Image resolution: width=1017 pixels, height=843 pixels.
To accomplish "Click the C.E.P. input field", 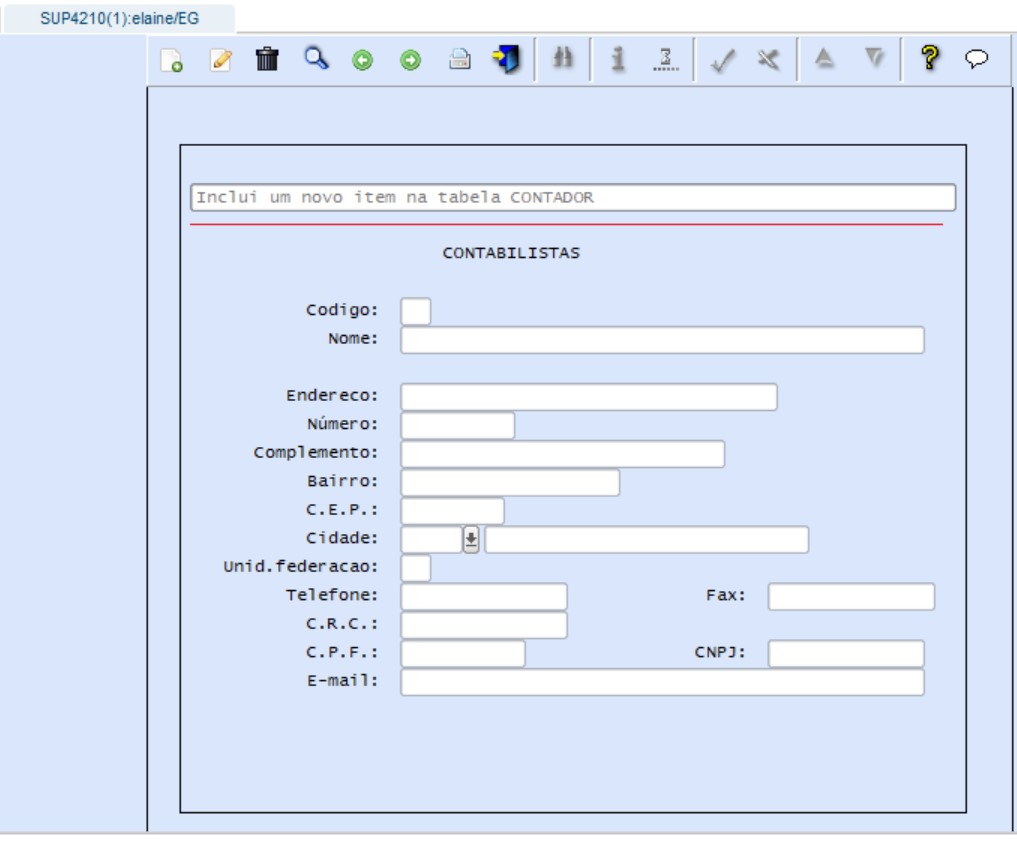I will coord(452,511).
